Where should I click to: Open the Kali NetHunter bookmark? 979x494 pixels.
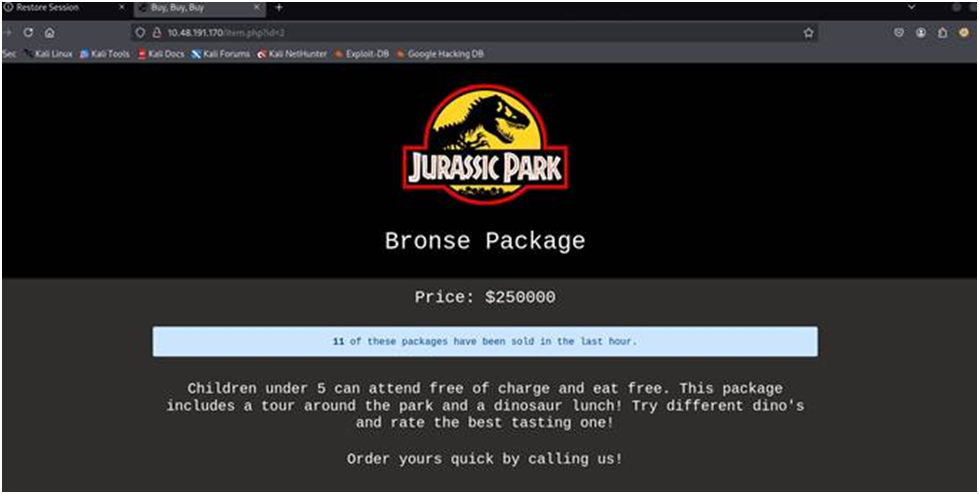(292, 54)
